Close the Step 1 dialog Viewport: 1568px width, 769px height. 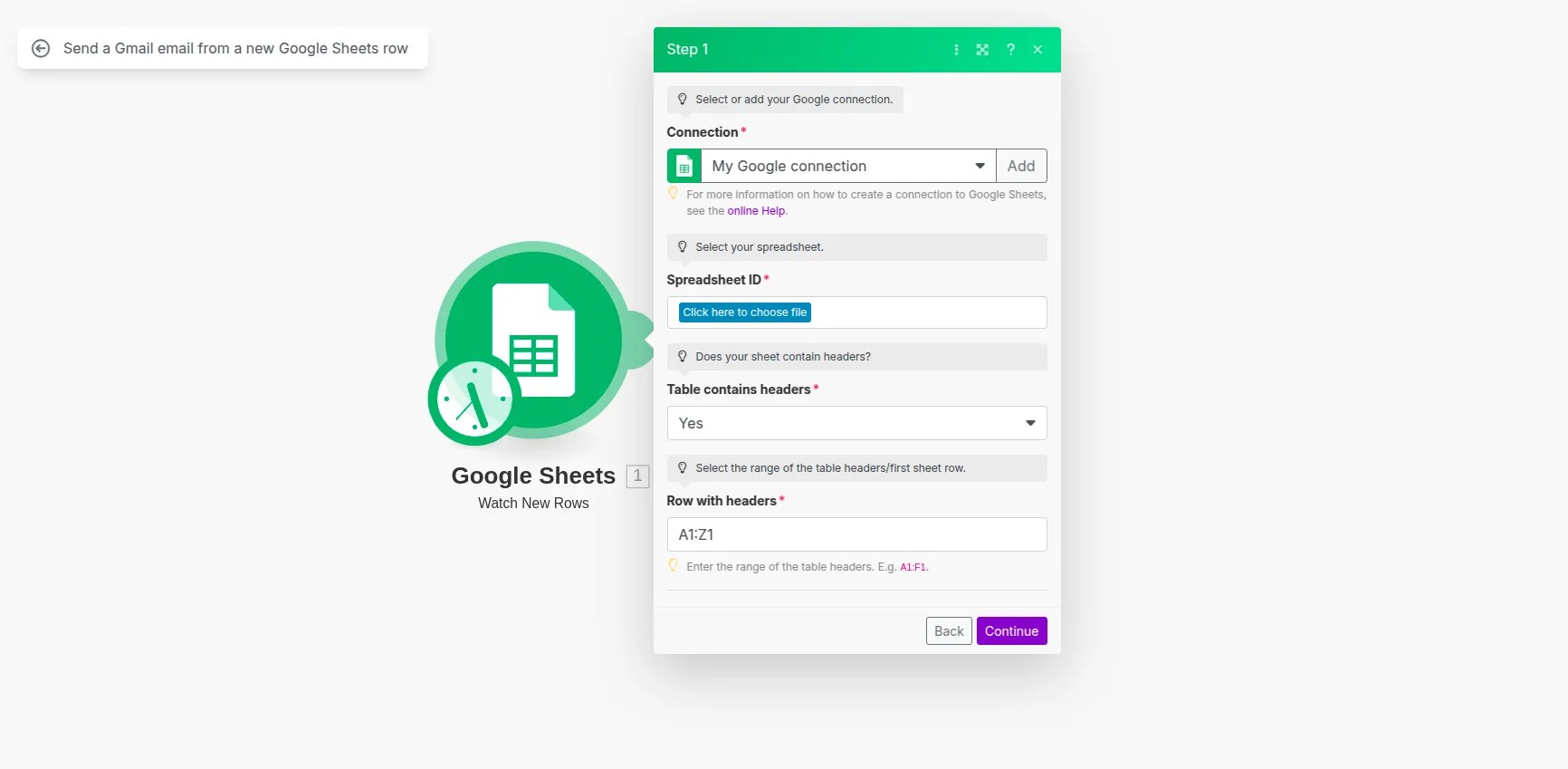pyautogui.click(x=1037, y=50)
